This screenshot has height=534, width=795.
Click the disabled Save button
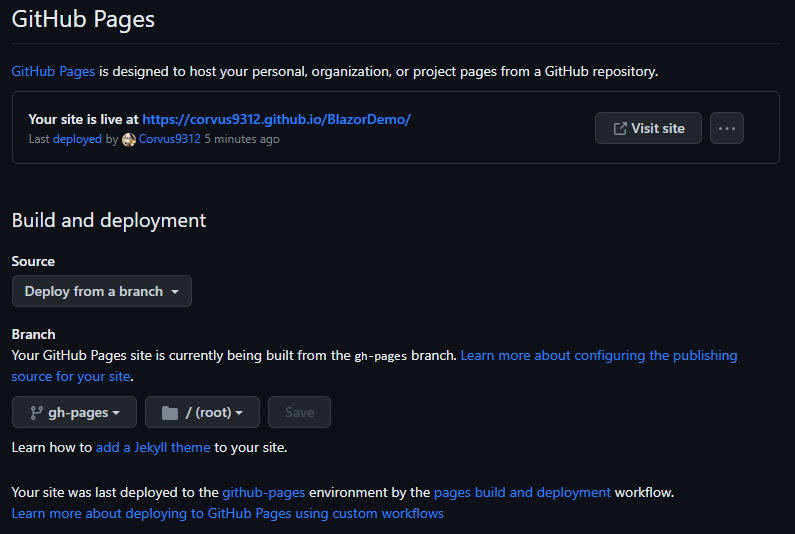pos(299,412)
